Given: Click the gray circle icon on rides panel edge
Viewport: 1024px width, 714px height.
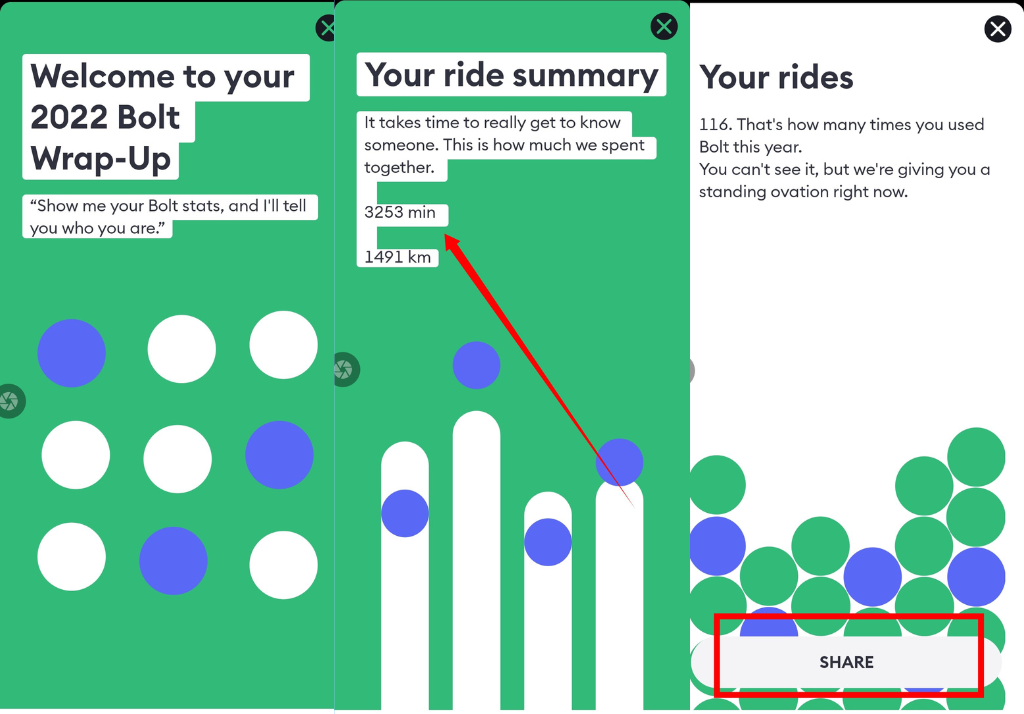Looking at the screenshot, I should (692, 370).
